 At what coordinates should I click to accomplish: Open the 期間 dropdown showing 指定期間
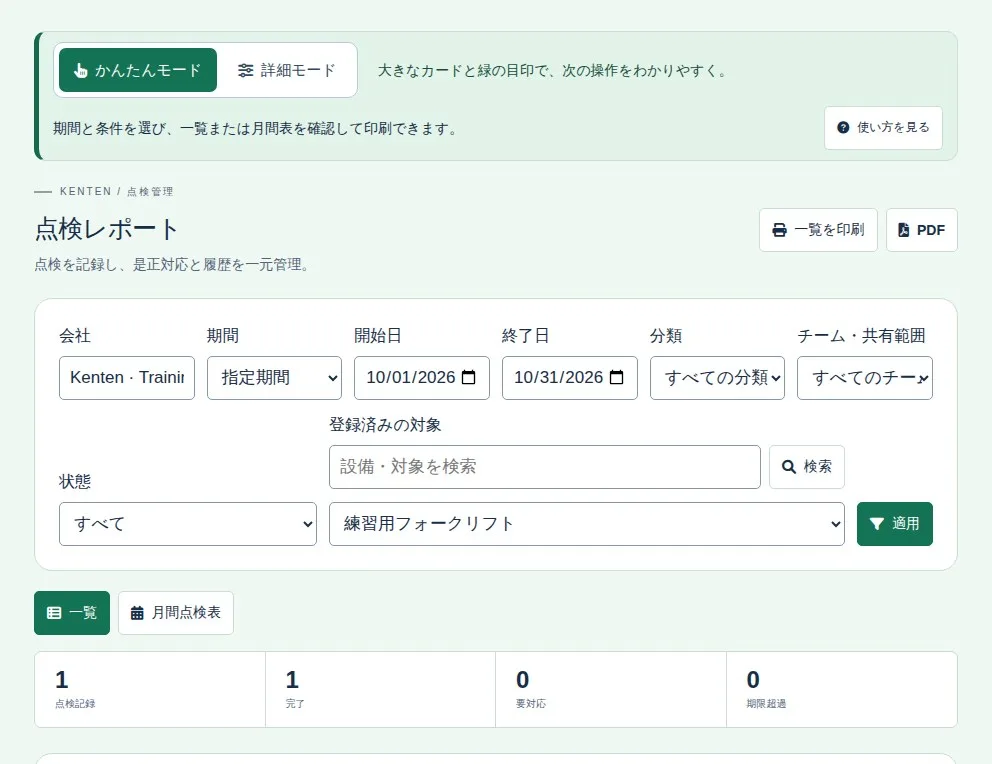coord(275,378)
